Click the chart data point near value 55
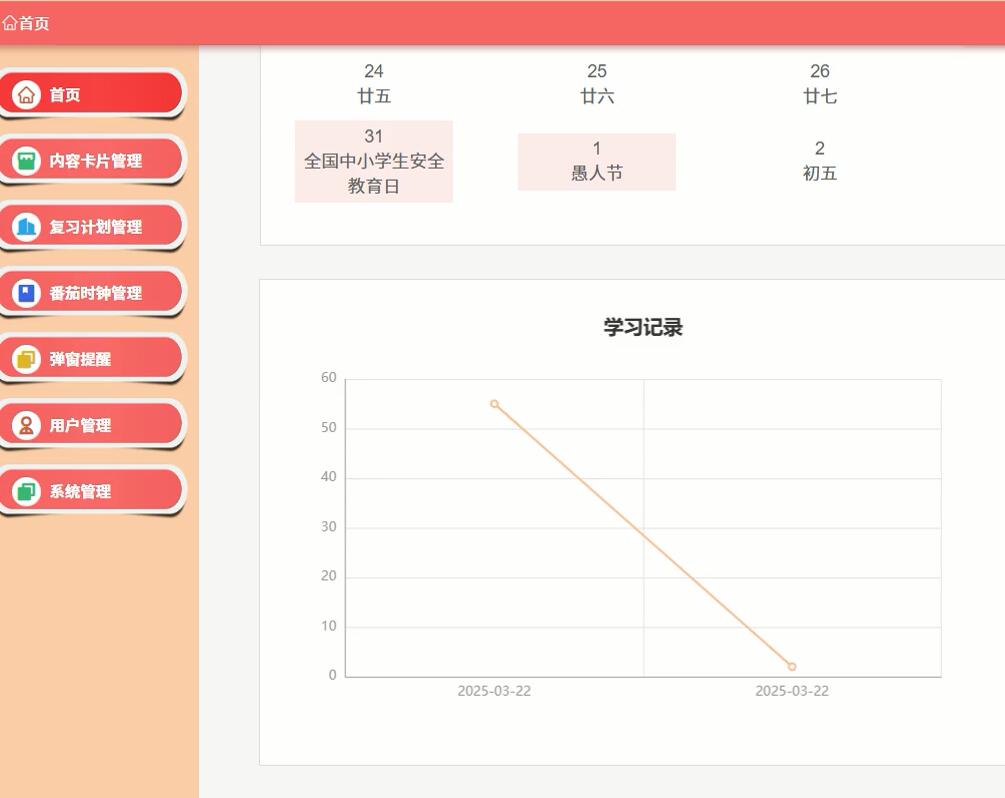 click(x=494, y=404)
